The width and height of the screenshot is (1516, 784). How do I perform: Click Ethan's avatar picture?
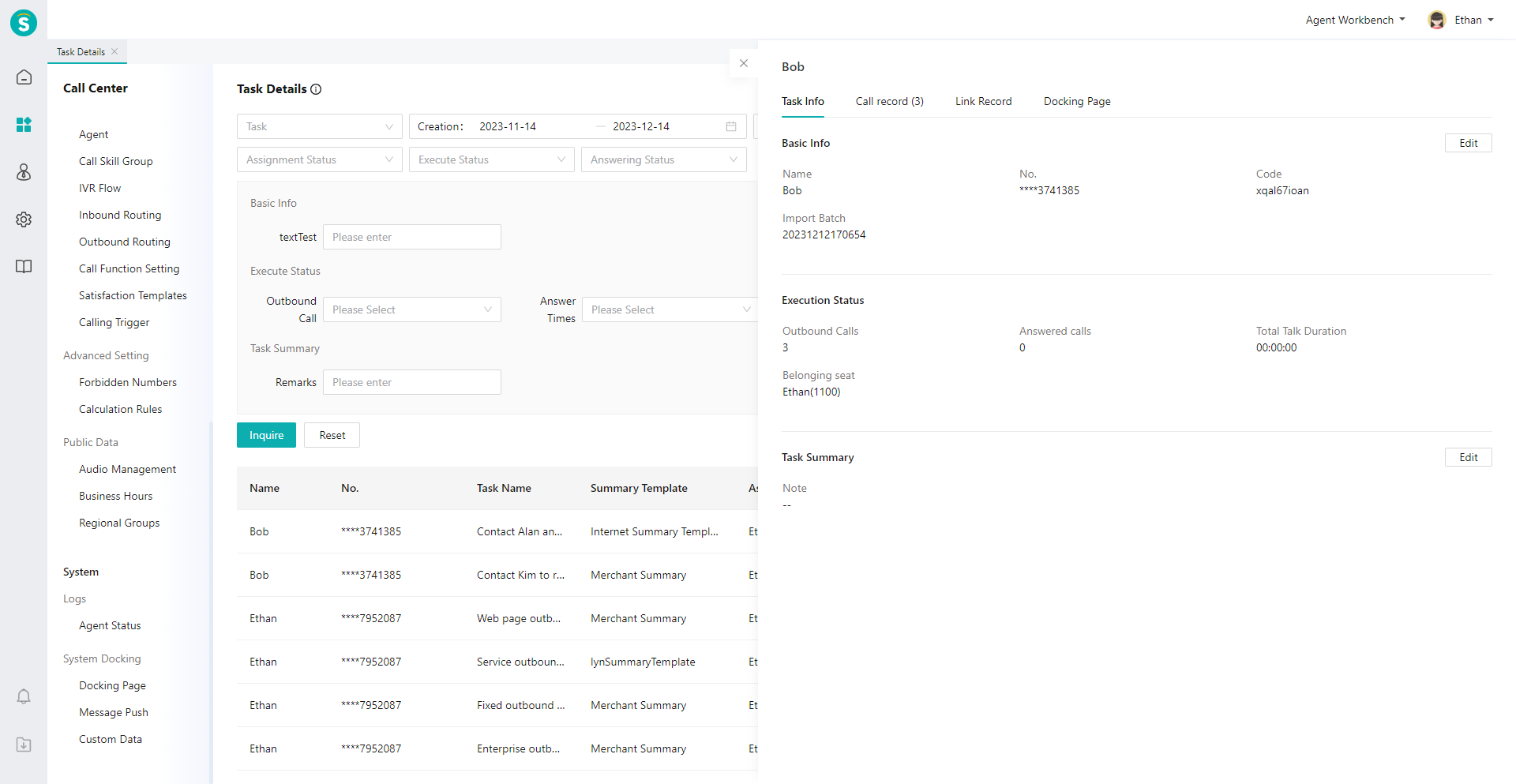pyautogui.click(x=1437, y=20)
